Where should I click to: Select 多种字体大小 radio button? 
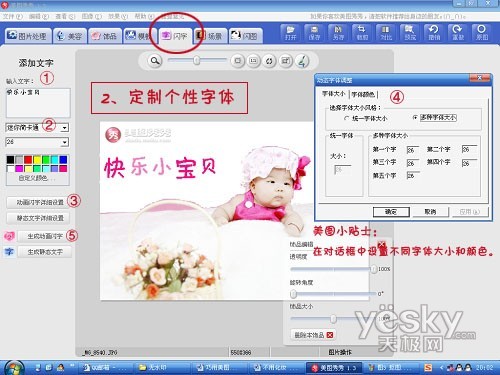tap(415, 118)
